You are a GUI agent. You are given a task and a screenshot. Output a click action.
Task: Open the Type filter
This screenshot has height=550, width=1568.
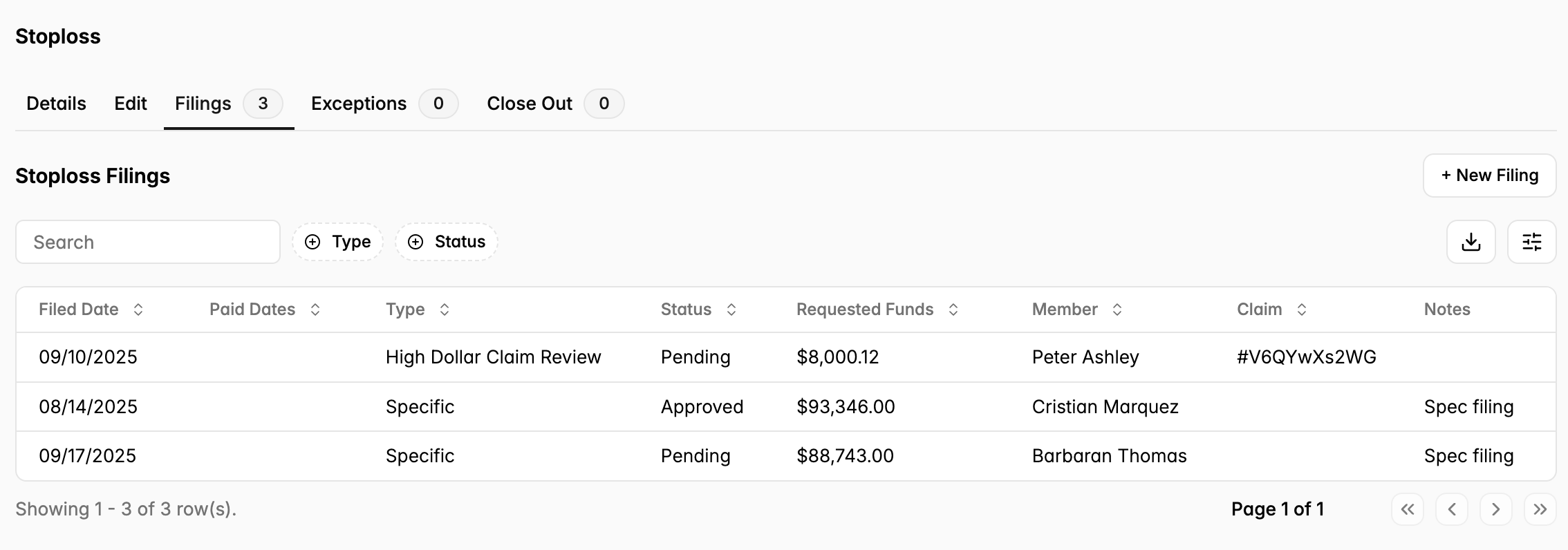[338, 242]
